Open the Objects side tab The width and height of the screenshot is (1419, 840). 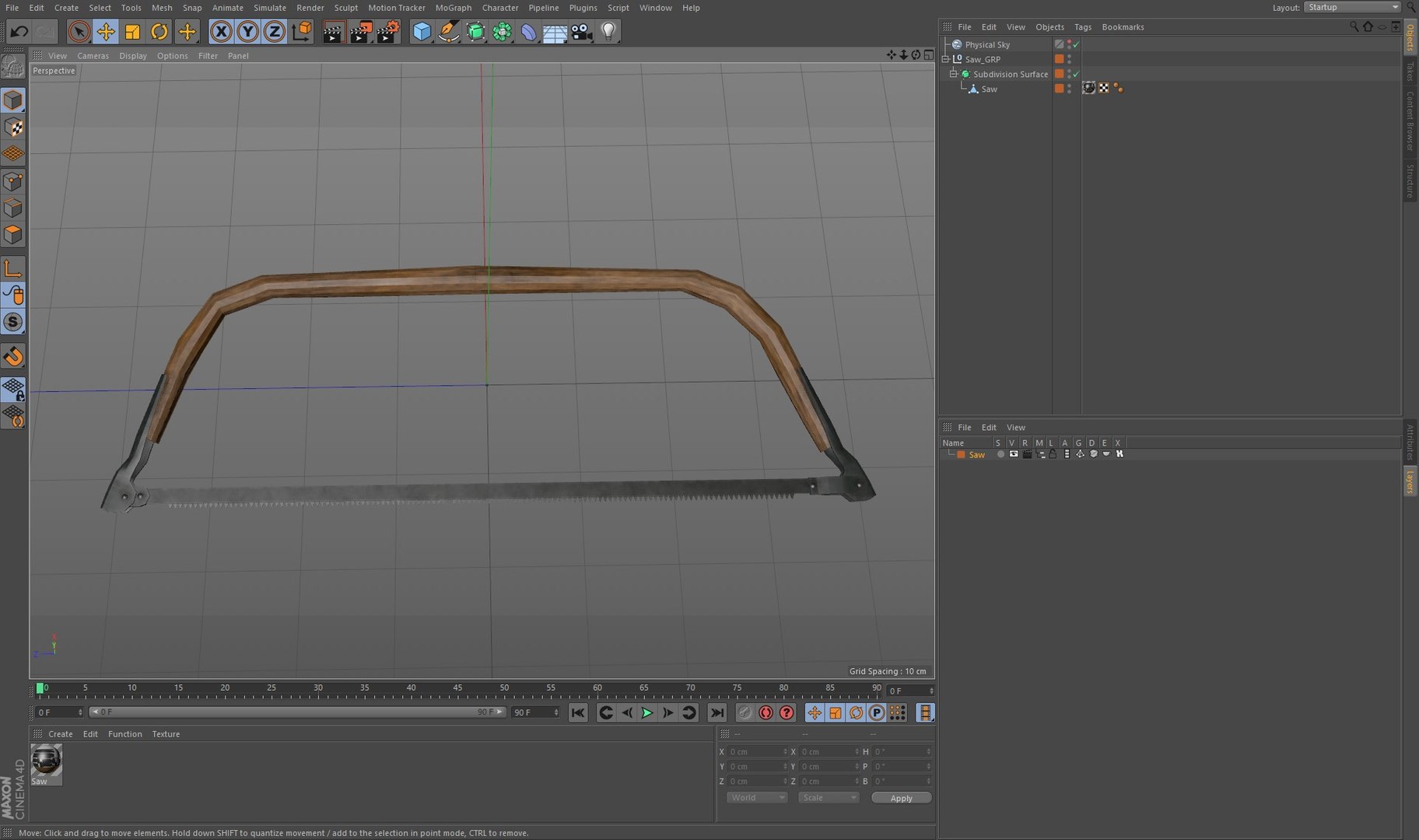[1410, 37]
